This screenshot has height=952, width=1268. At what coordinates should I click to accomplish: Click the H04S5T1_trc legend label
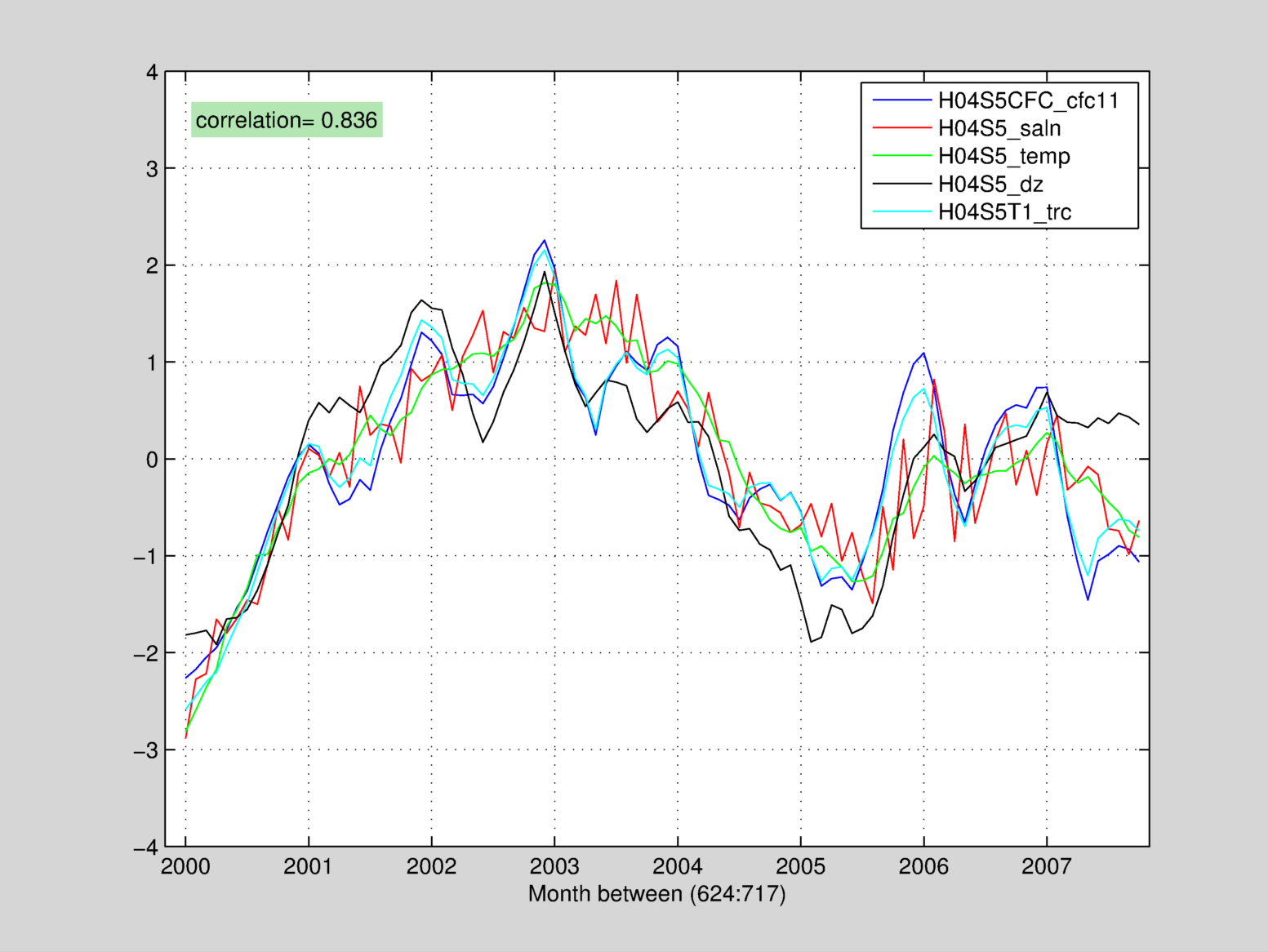tap(1004, 211)
